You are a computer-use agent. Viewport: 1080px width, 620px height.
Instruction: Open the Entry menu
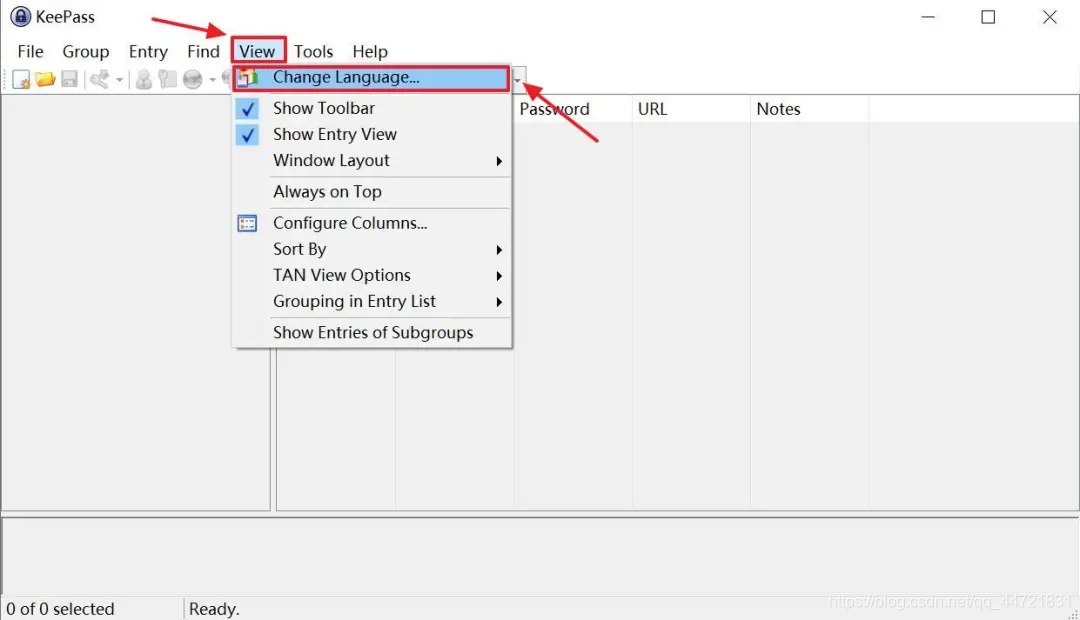tap(148, 52)
